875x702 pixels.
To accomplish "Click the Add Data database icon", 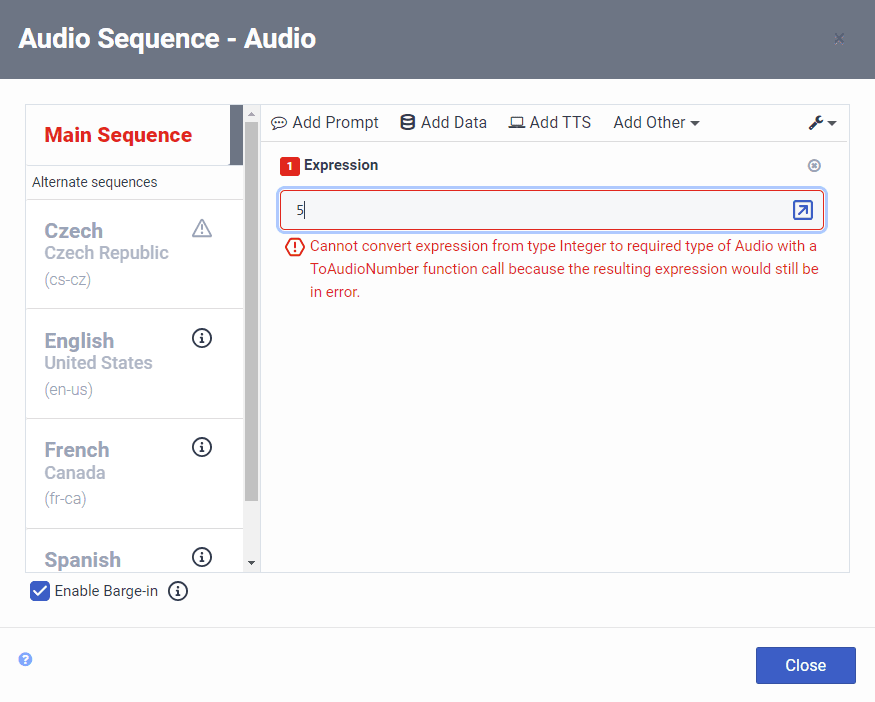I will [x=407, y=123].
